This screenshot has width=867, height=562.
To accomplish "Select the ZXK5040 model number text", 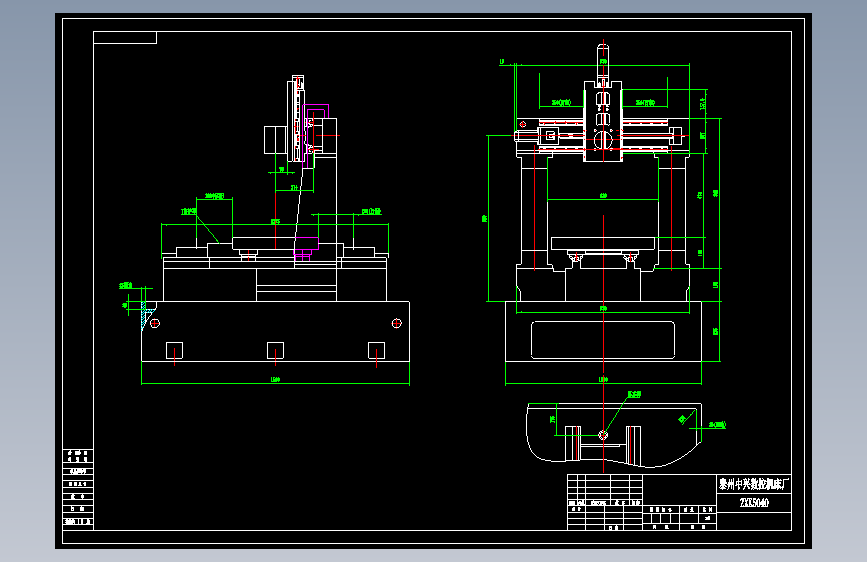I will pyautogui.click(x=754, y=503).
